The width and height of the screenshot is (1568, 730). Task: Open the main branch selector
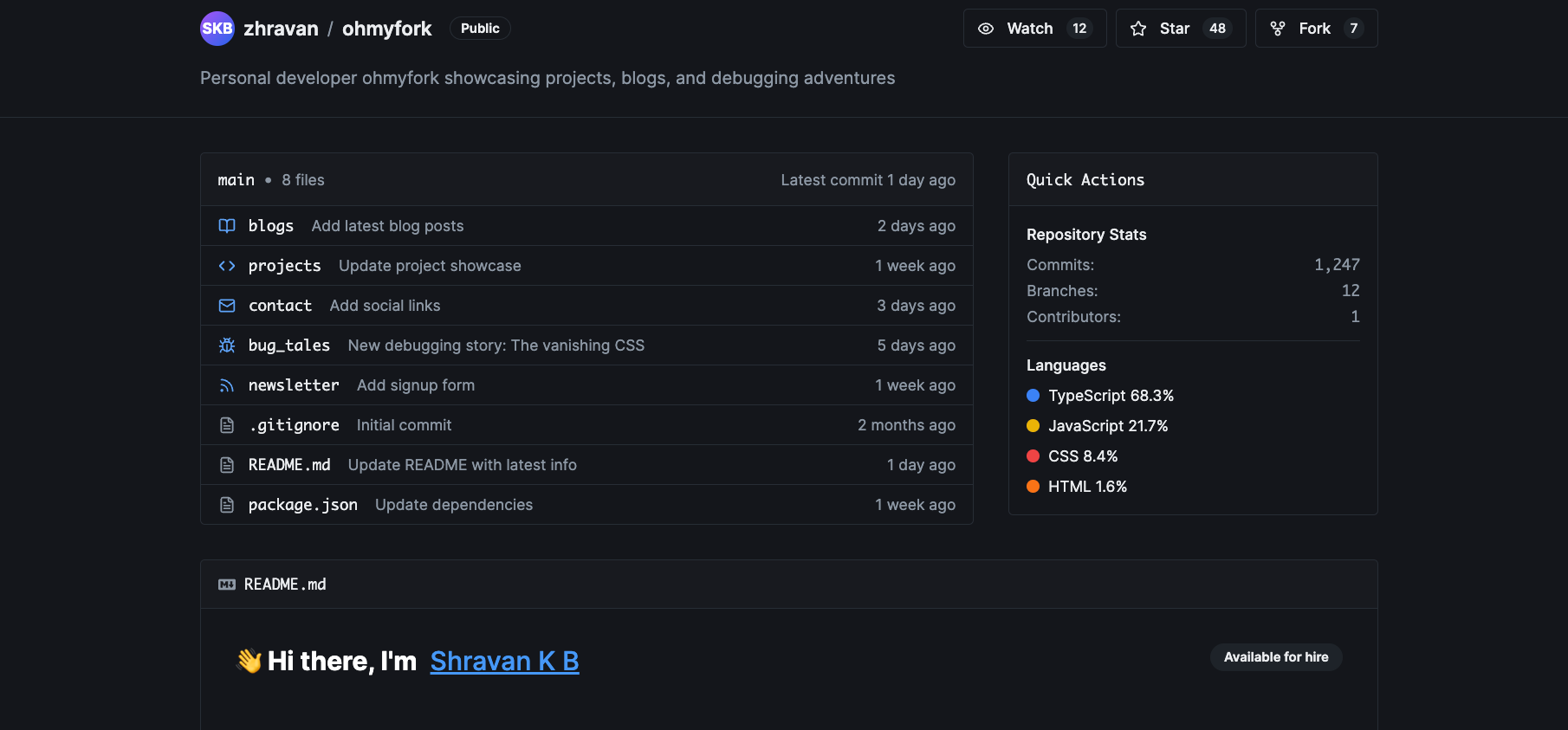(236, 180)
